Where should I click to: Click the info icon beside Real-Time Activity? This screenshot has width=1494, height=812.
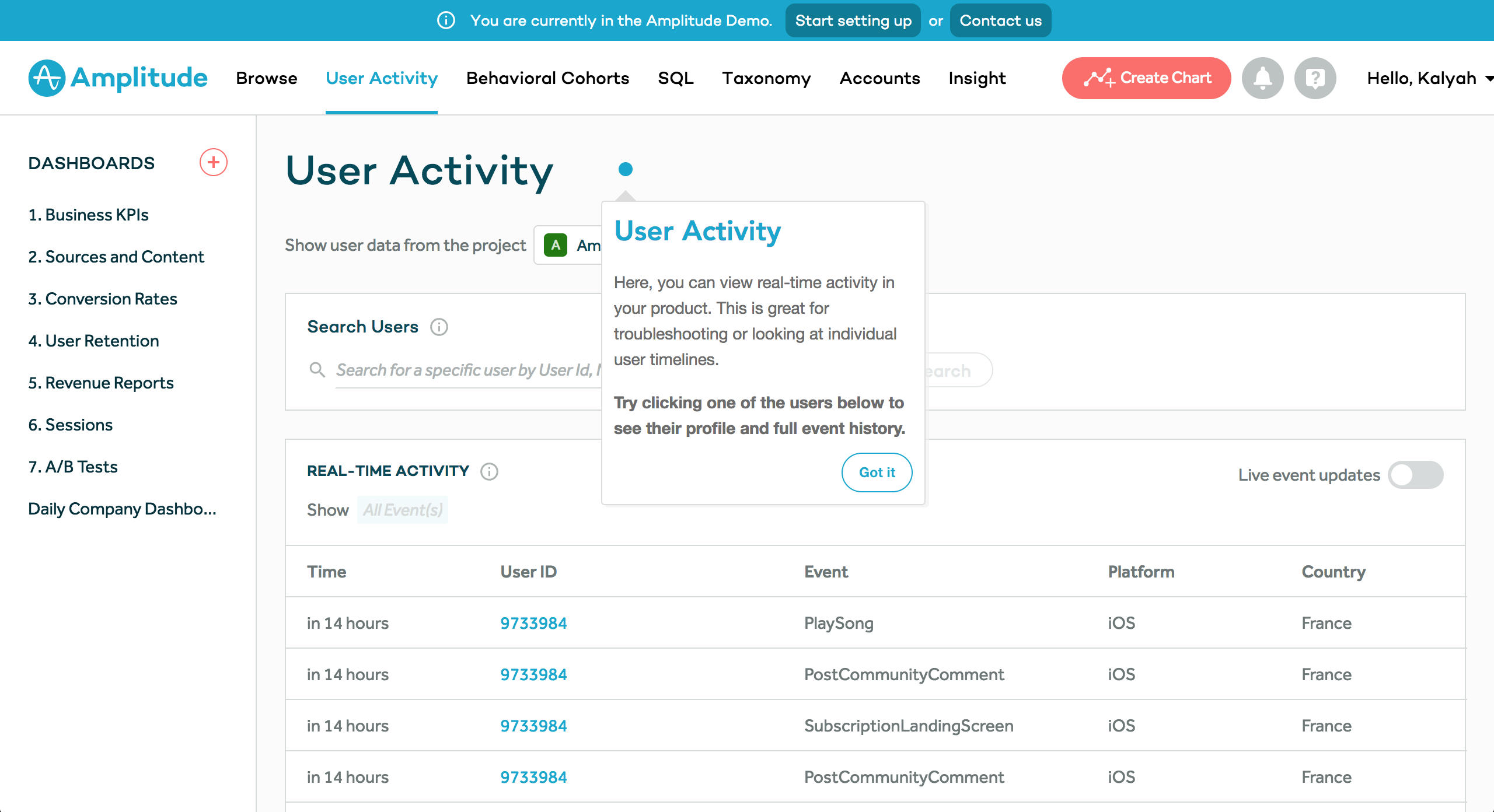(x=489, y=471)
